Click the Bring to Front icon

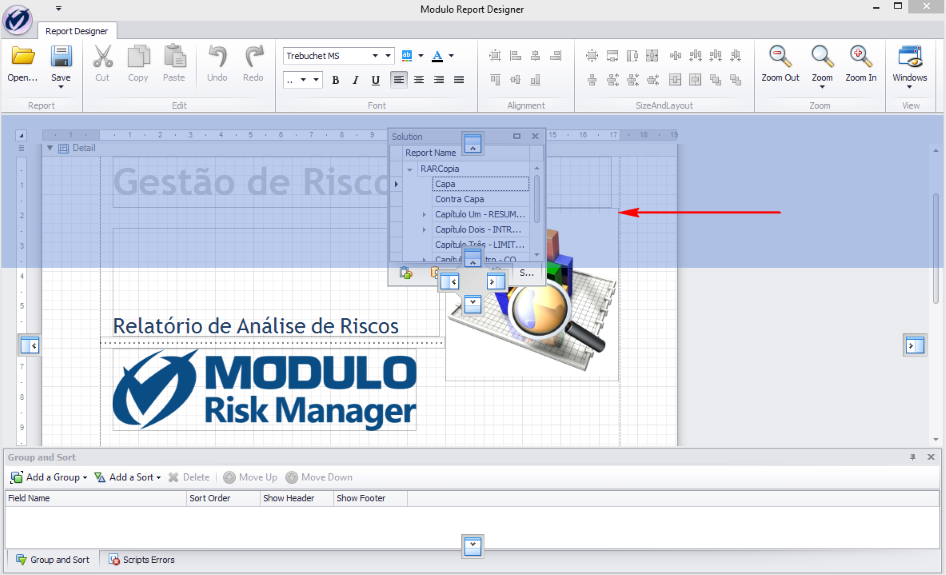point(716,79)
